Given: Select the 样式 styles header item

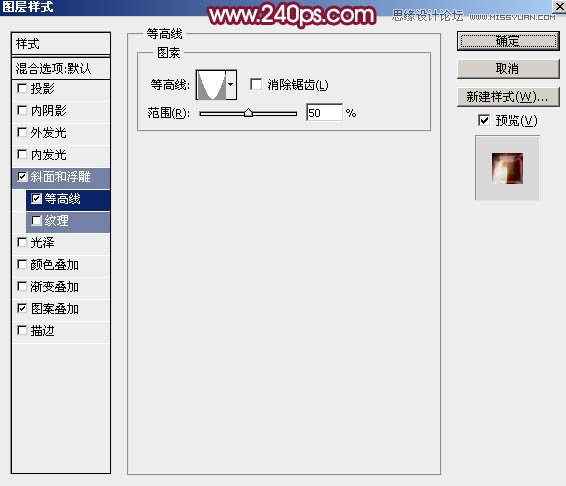Looking at the screenshot, I should coord(61,44).
